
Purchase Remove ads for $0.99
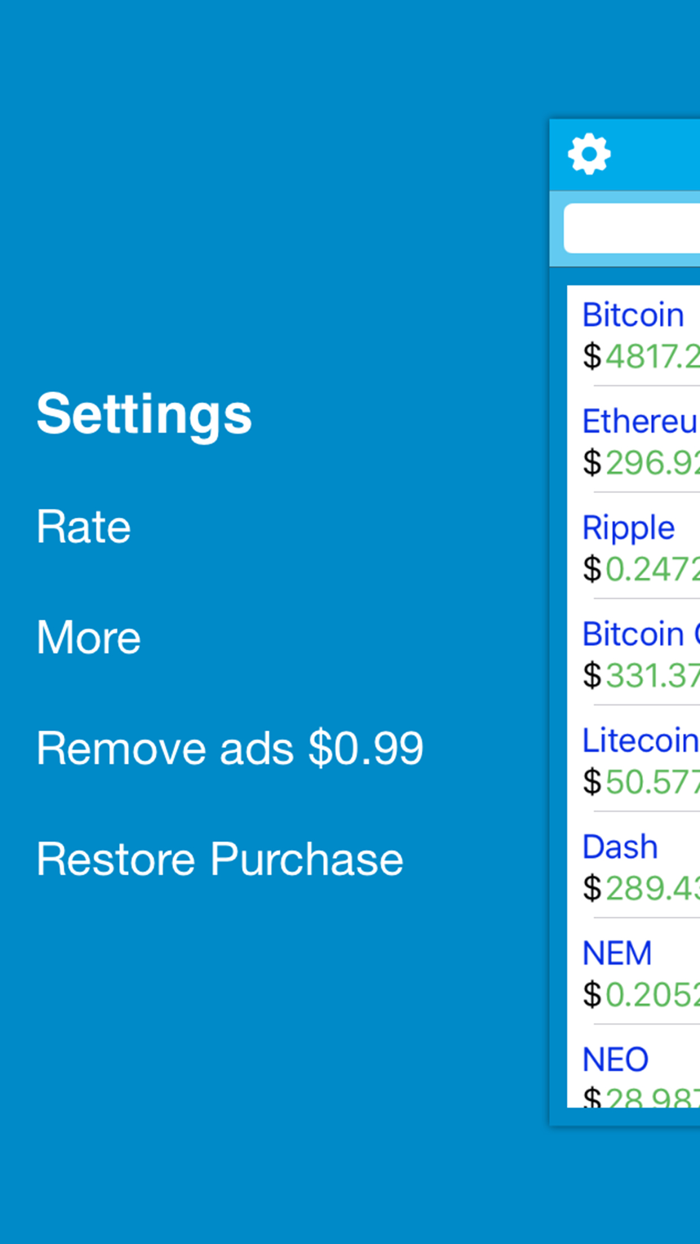click(229, 747)
